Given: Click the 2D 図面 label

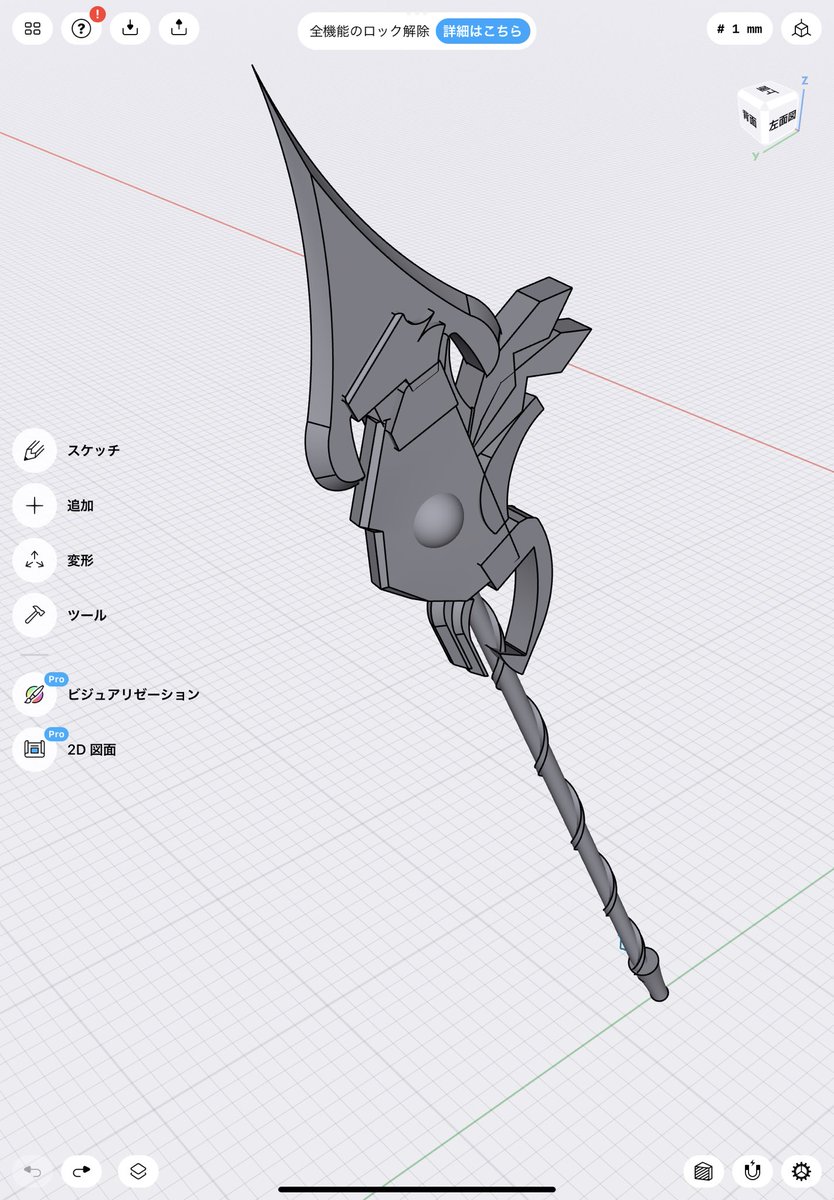Looking at the screenshot, I should tap(91, 749).
